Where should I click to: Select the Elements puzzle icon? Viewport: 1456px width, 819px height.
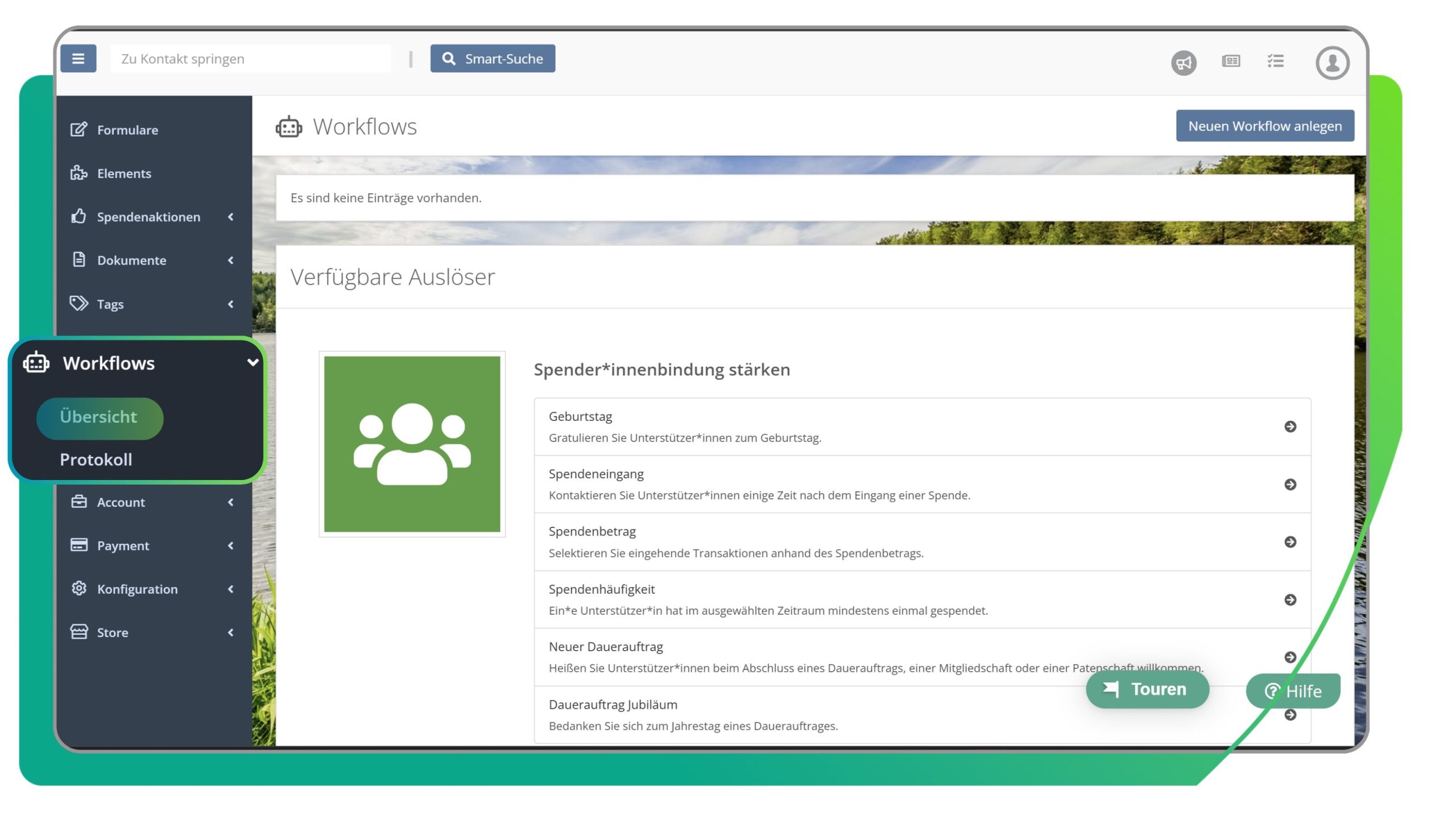click(78, 173)
